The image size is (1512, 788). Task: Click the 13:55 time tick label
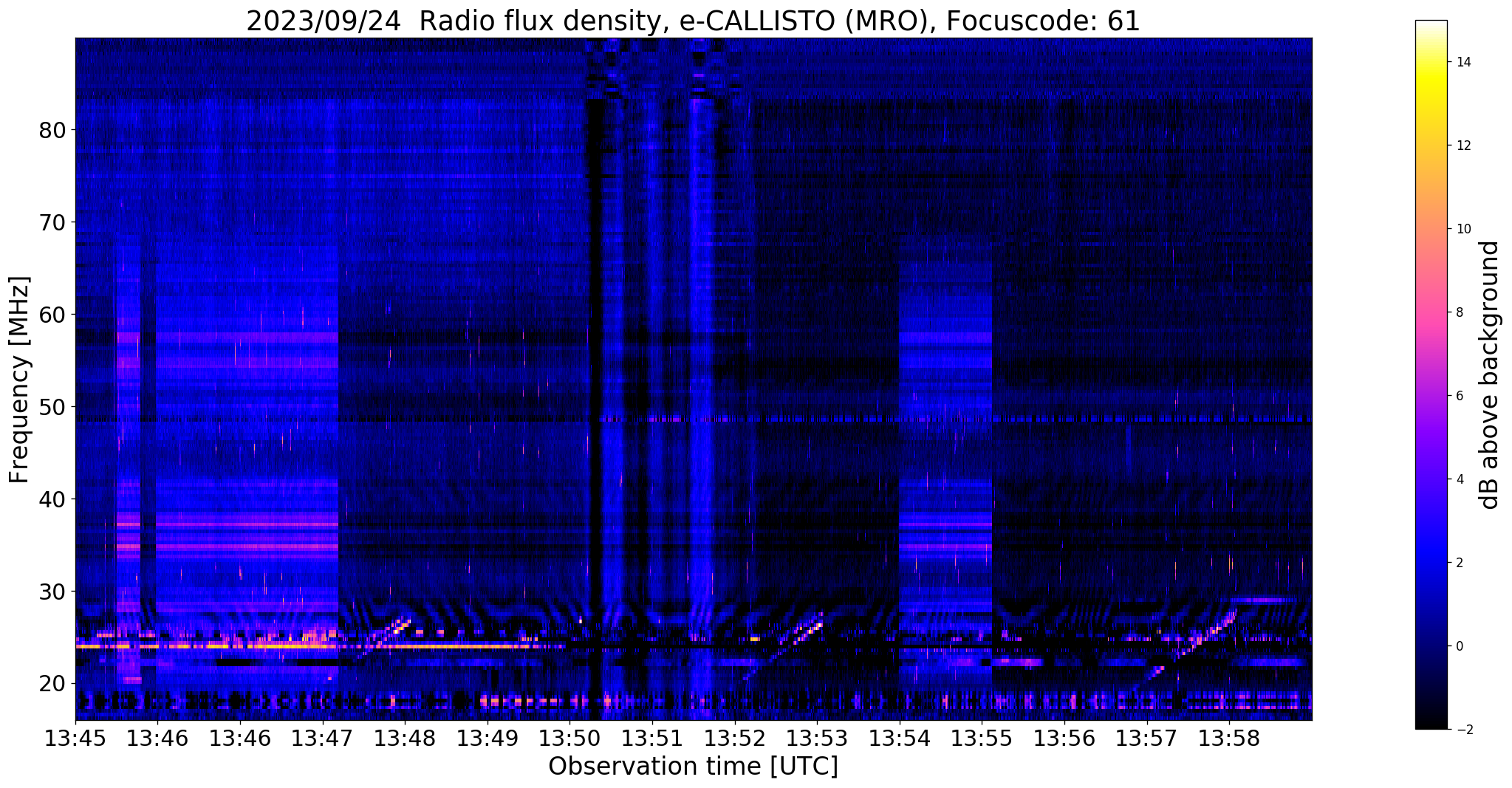coord(982,738)
